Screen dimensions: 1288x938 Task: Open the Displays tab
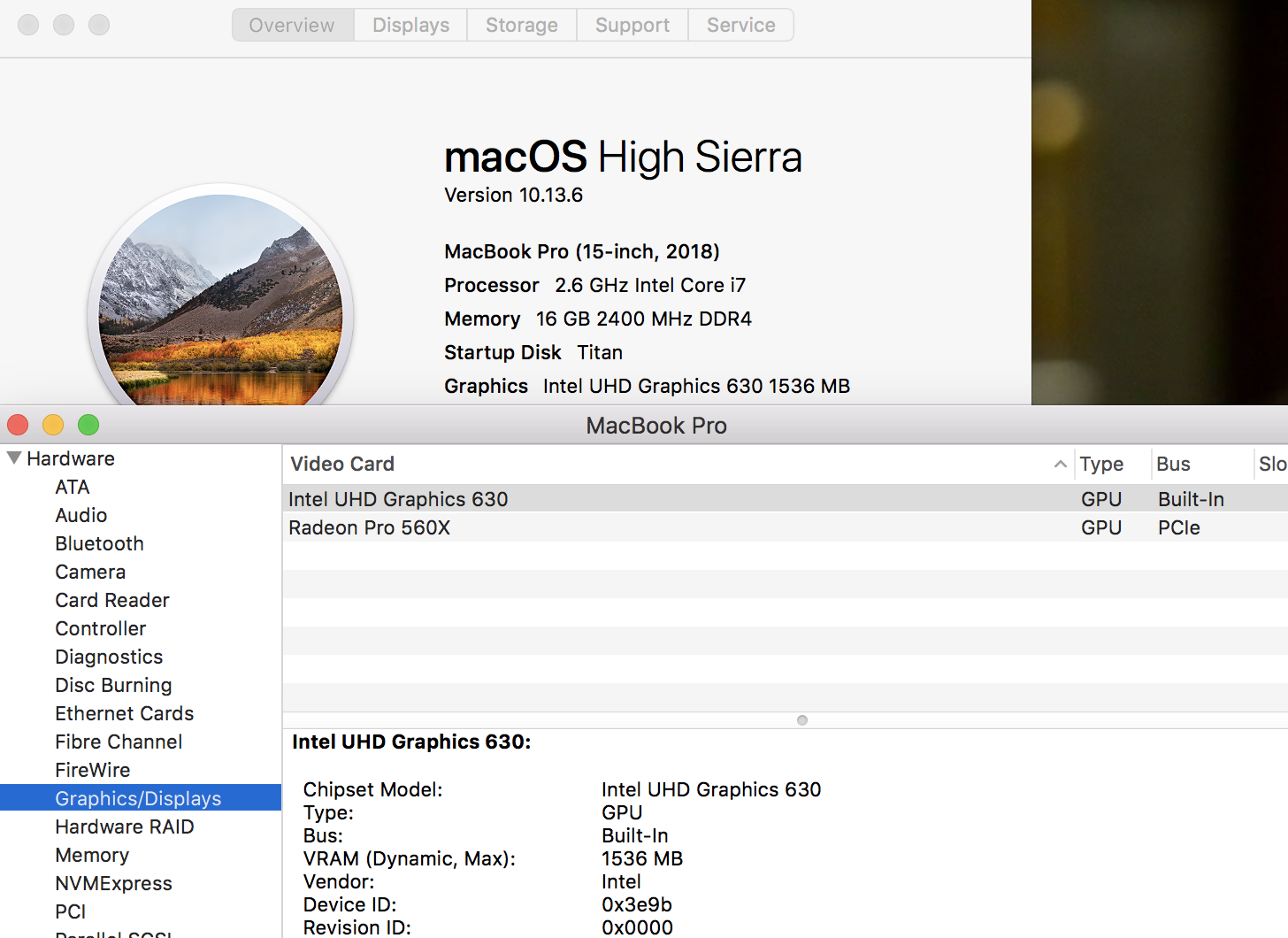coord(410,25)
